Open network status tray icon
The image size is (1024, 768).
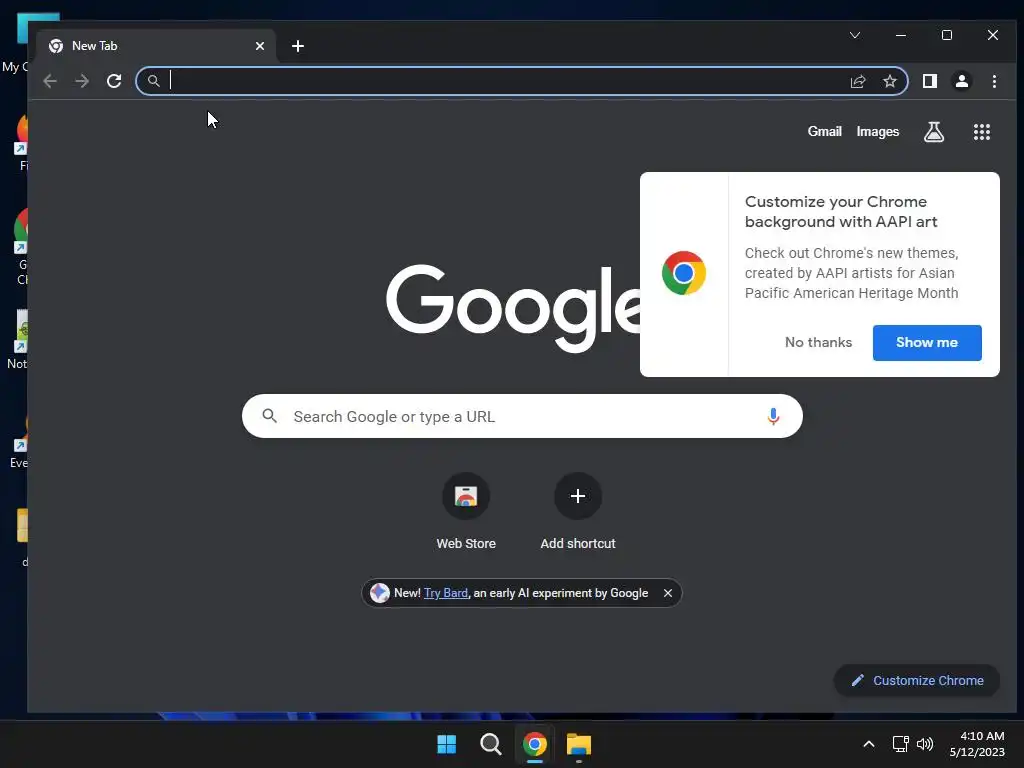(901, 744)
